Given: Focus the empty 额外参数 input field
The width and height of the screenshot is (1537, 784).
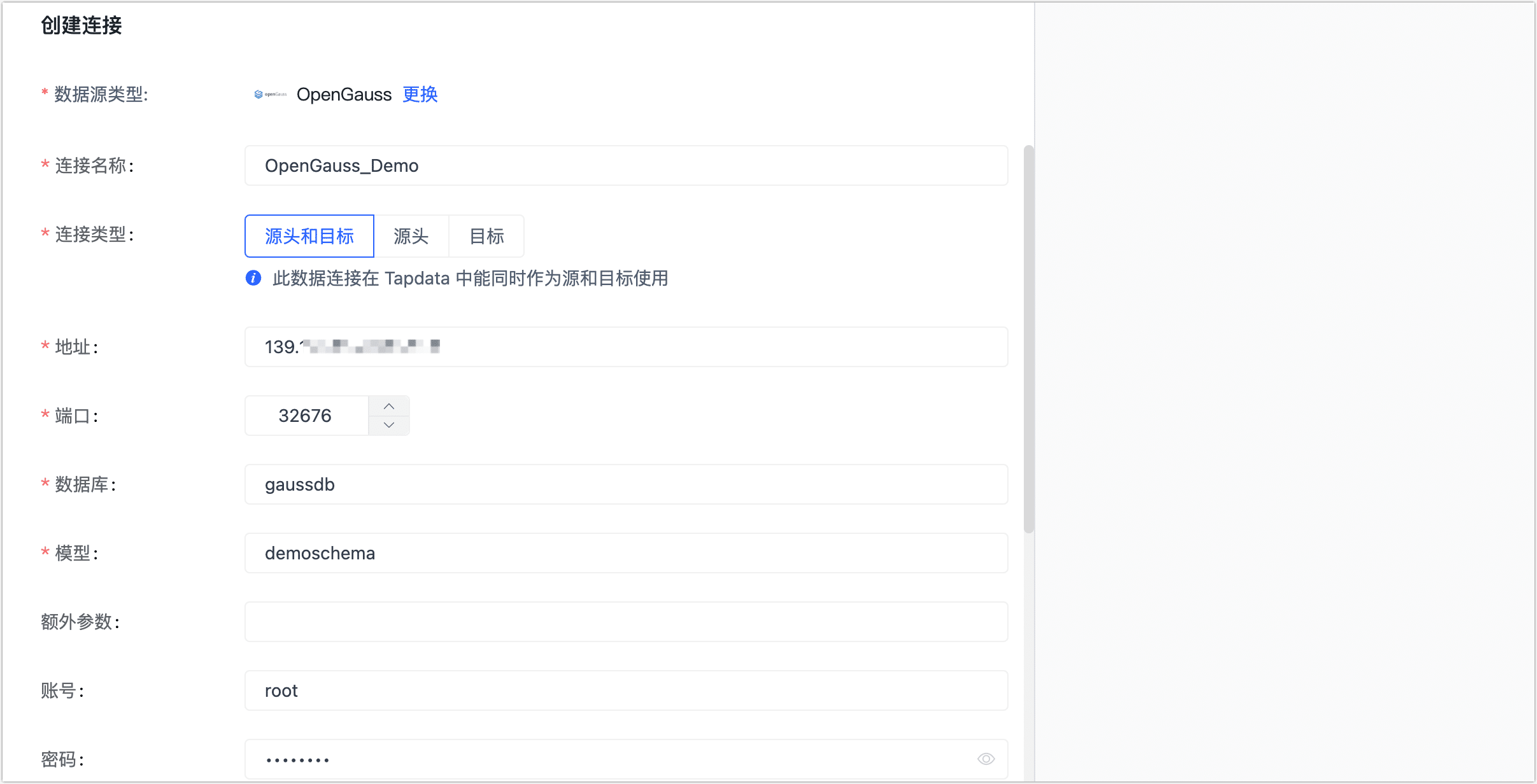Looking at the screenshot, I should point(626,622).
